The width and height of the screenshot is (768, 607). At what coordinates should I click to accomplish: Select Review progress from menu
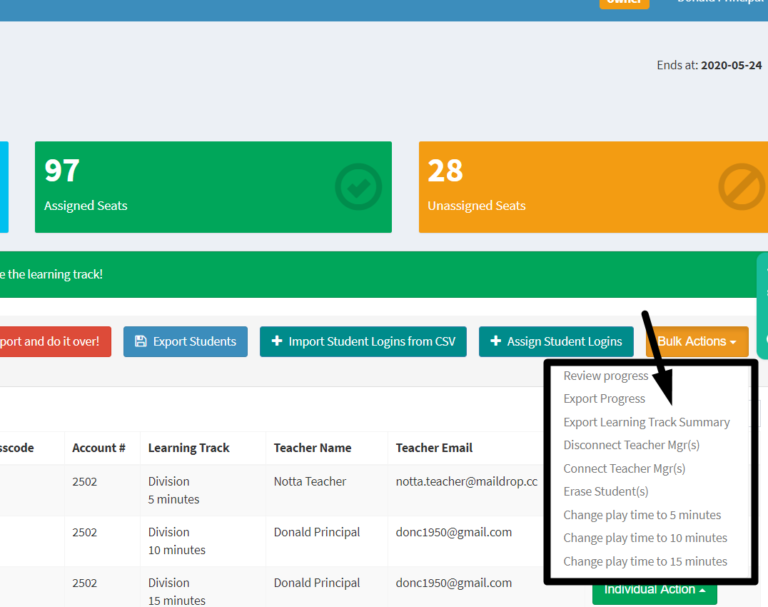(605, 376)
